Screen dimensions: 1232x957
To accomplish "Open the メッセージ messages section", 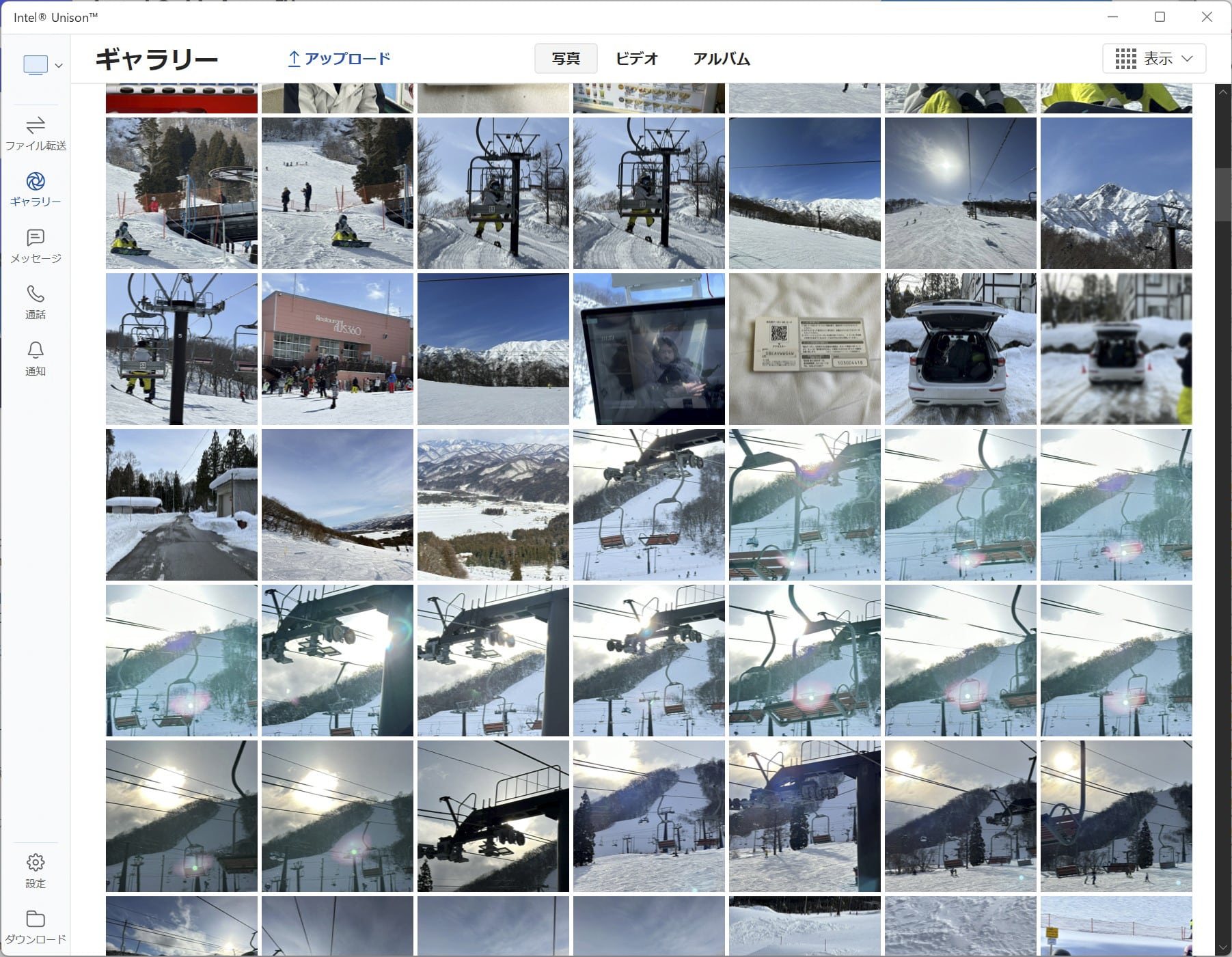I will point(36,246).
